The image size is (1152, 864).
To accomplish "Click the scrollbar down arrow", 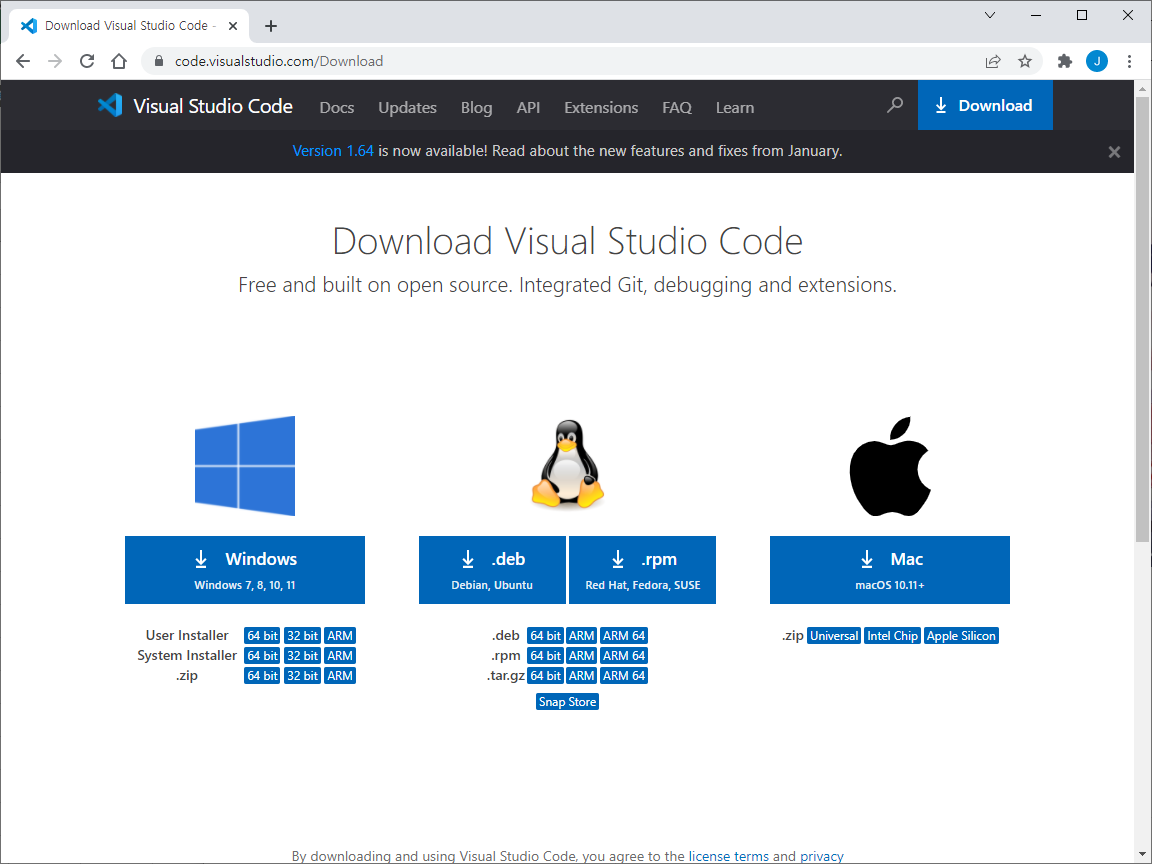I will pyautogui.click(x=1142, y=854).
